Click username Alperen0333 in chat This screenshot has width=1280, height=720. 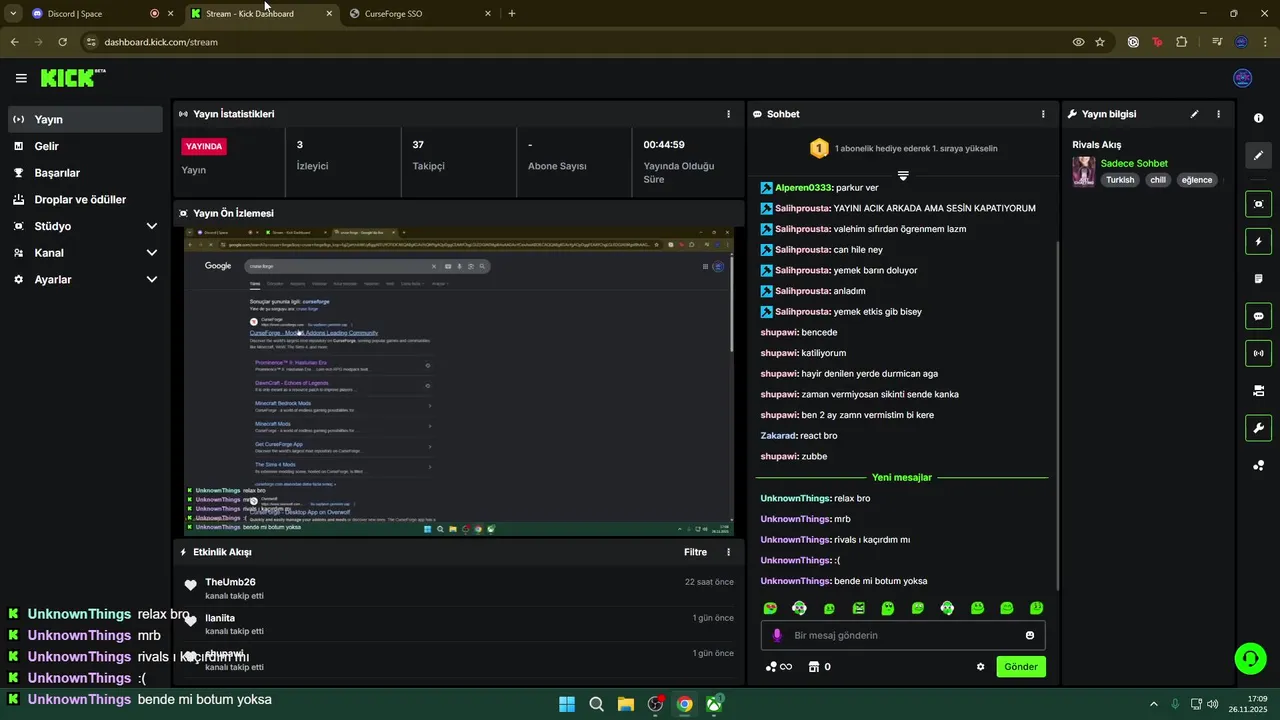coord(803,188)
